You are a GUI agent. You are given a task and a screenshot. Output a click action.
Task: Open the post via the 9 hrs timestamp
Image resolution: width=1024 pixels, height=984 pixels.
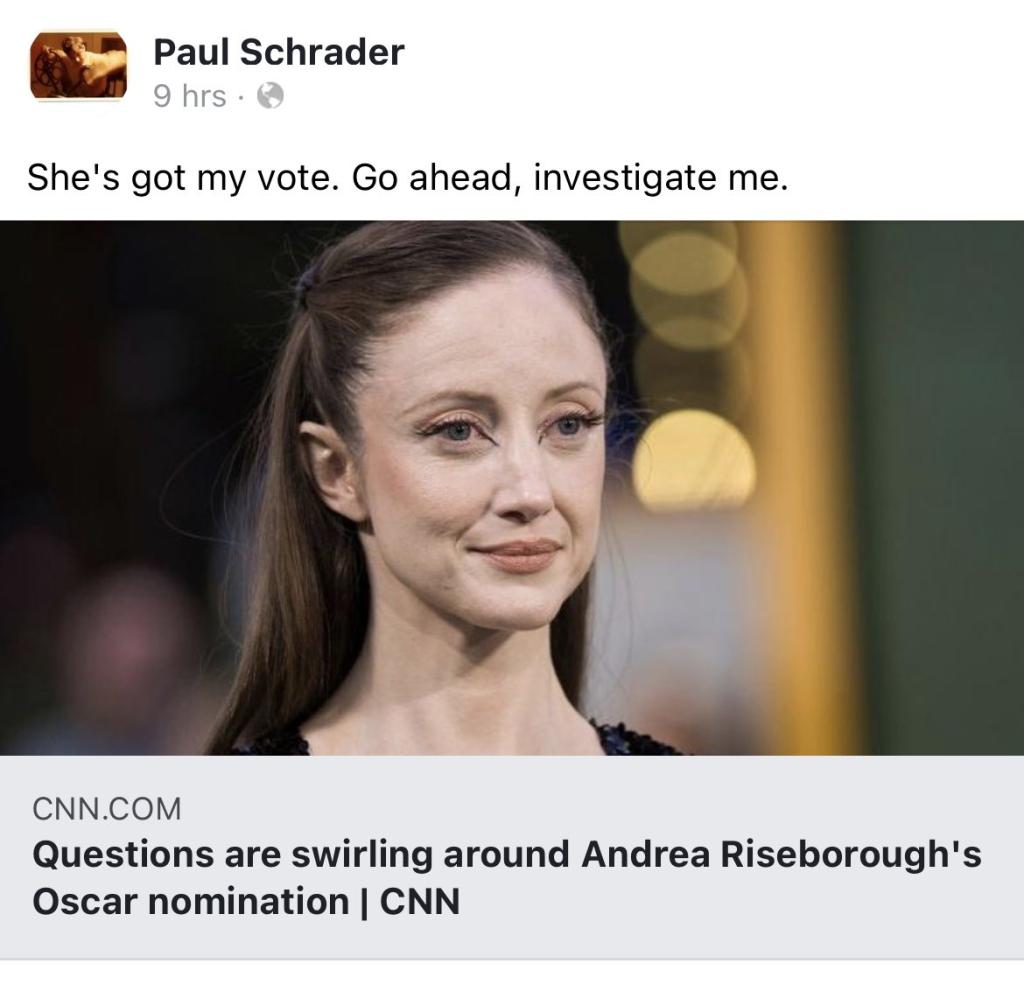pos(190,97)
